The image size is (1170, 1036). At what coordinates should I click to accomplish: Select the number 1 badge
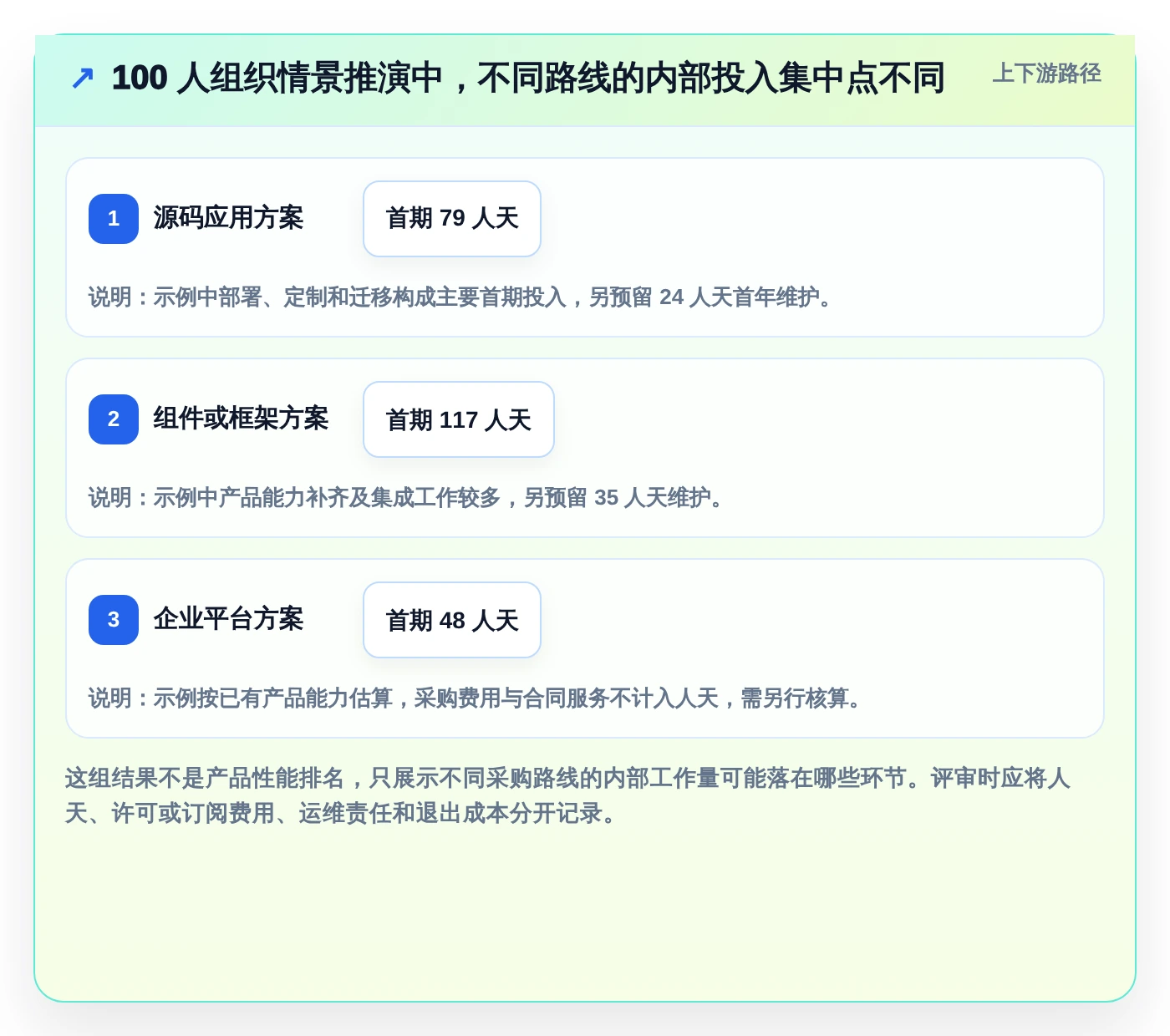click(114, 219)
